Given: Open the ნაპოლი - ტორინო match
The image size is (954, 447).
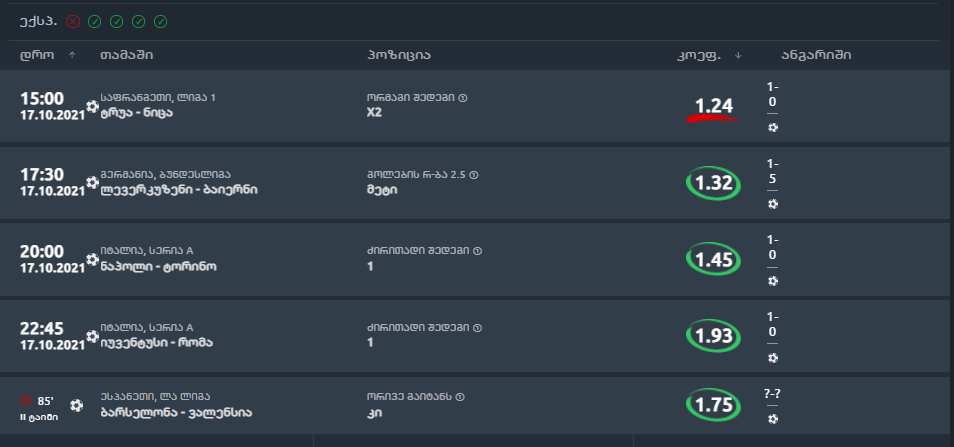Looking at the screenshot, I should (158, 267).
